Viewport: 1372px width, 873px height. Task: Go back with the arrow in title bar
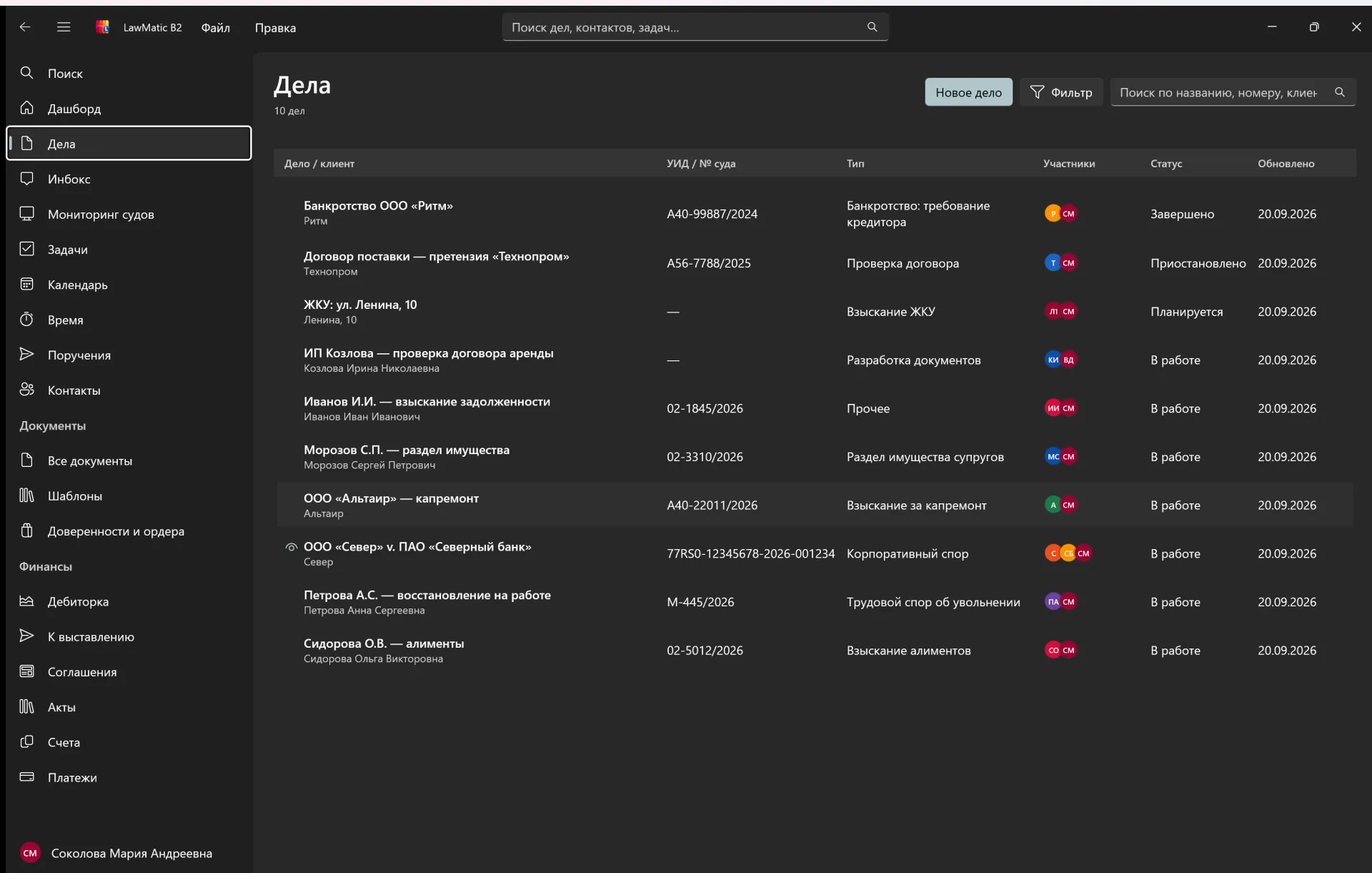coord(25,27)
